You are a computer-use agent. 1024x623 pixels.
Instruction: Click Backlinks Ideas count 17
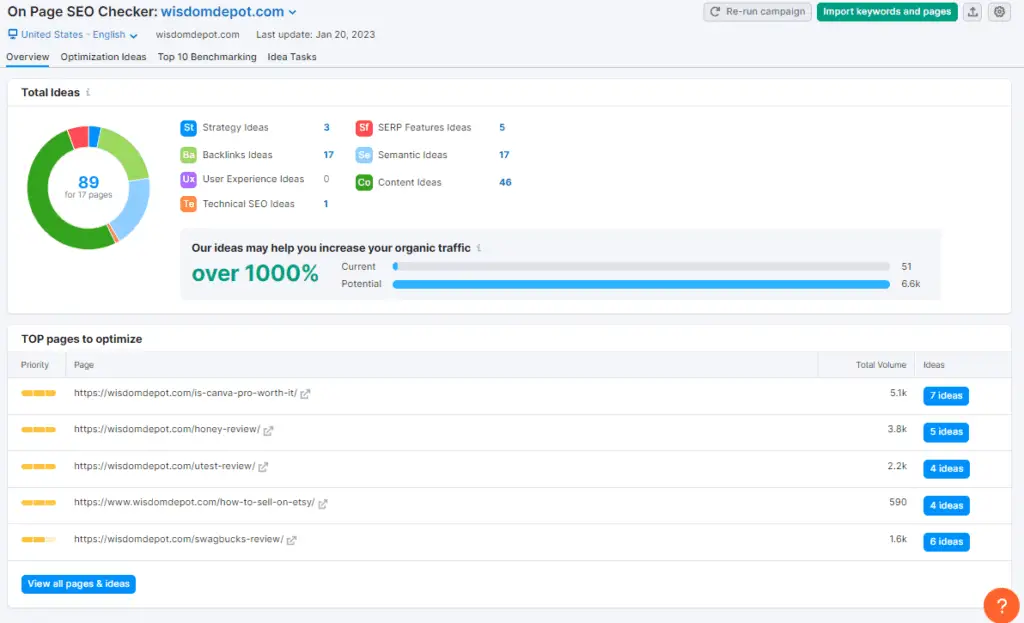[x=328, y=155]
